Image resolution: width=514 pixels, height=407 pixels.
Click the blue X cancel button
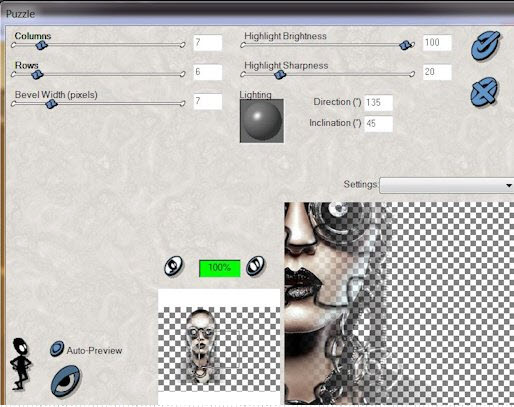pos(484,92)
